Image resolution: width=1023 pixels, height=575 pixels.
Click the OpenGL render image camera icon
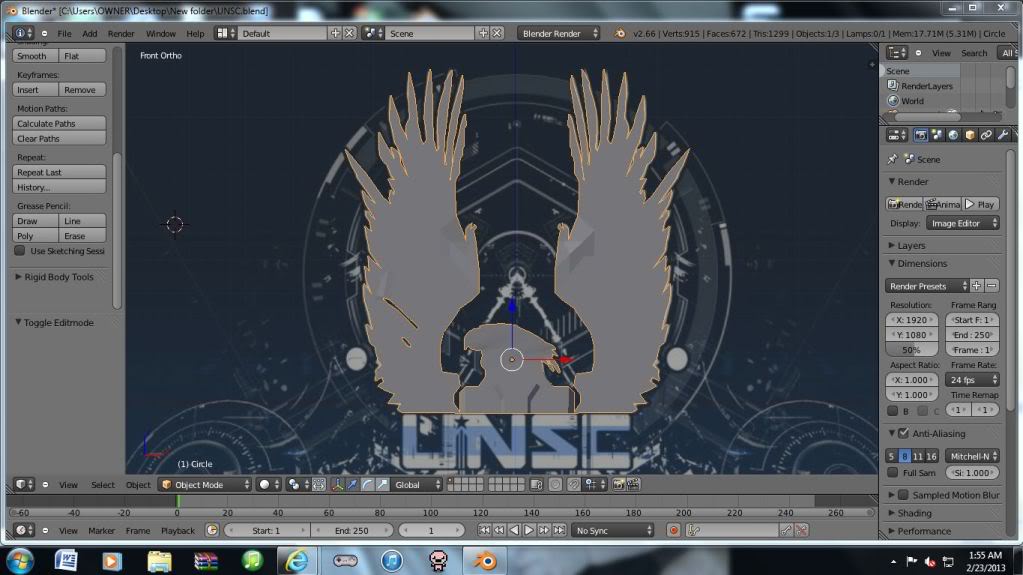click(x=618, y=484)
